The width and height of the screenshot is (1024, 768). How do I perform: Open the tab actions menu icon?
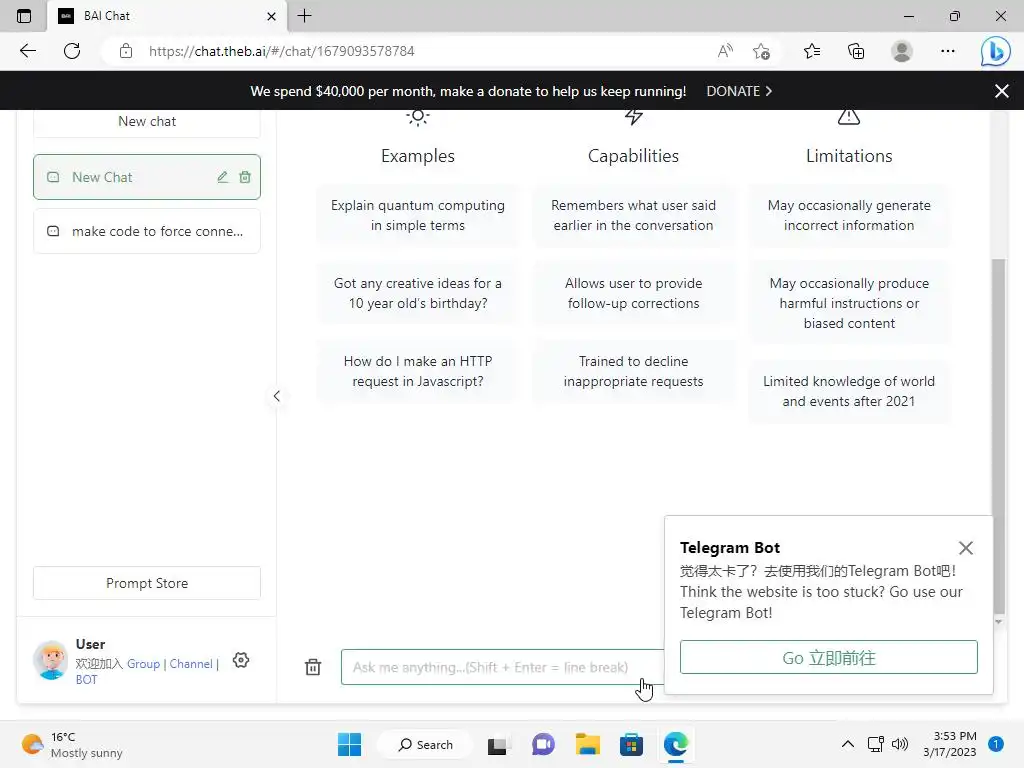pyautogui.click(x=24, y=16)
